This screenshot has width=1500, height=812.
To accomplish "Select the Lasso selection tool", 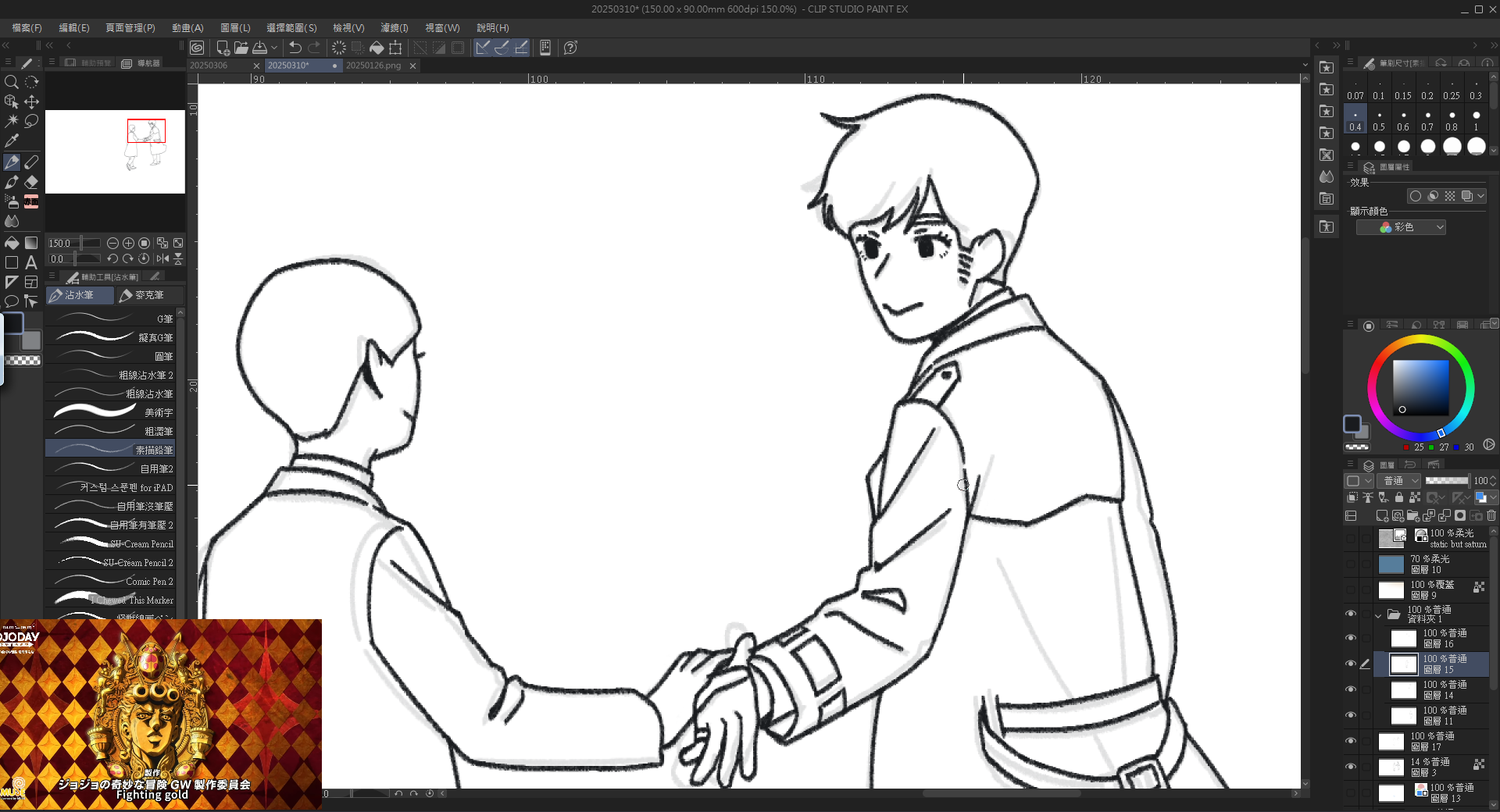I will (31, 121).
